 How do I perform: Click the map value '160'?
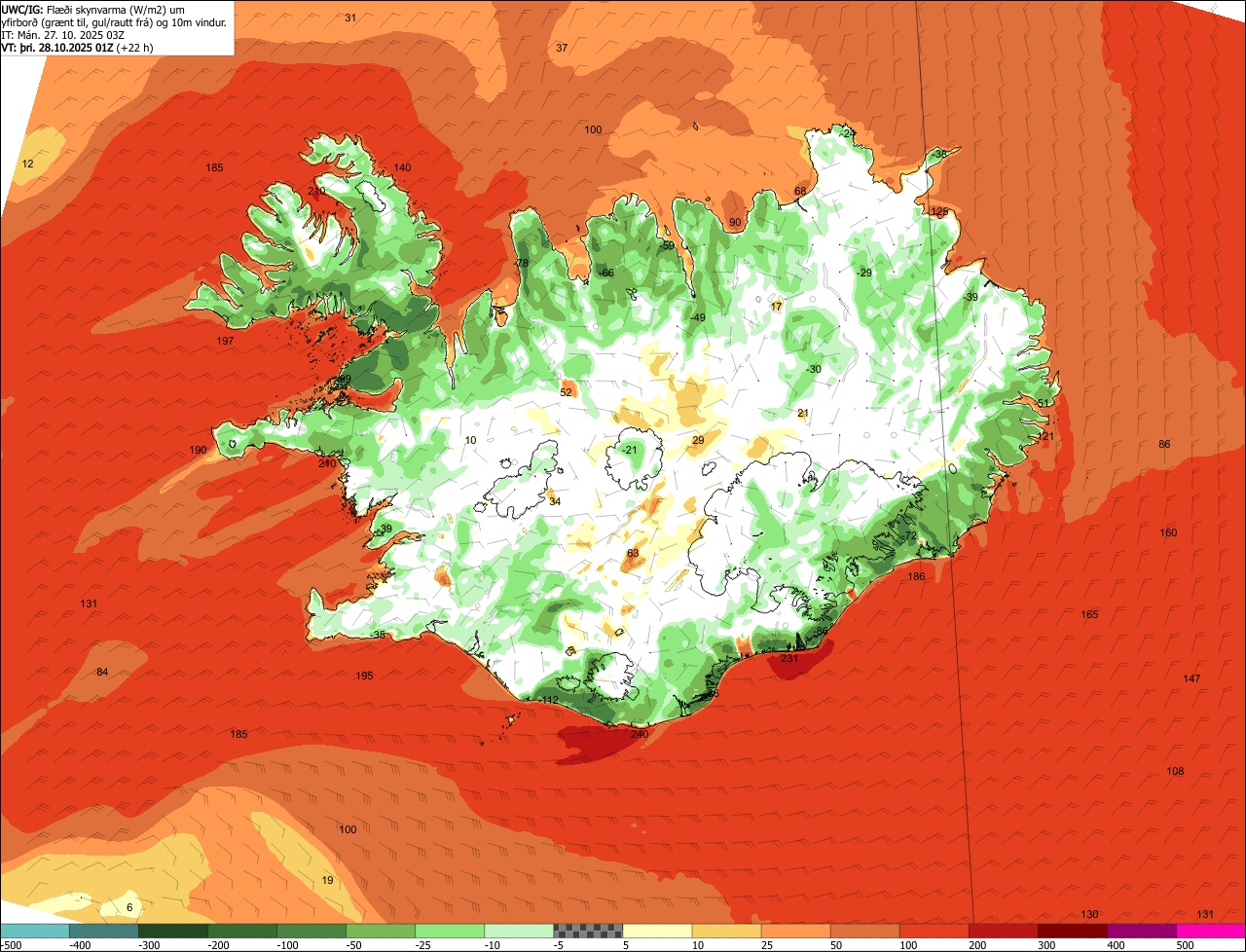[1168, 532]
